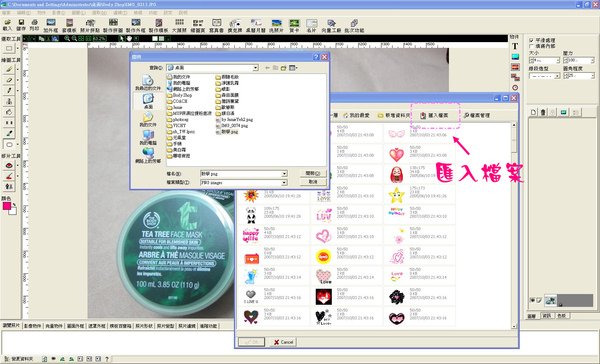Select the 桌面 desktop shortcut in dialog sidebar

point(148,101)
